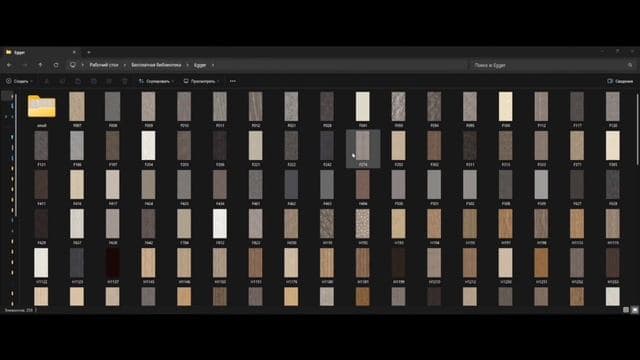This screenshot has width=640, height=360.
Task: Go up one folder level
Action: tap(40, 65)
